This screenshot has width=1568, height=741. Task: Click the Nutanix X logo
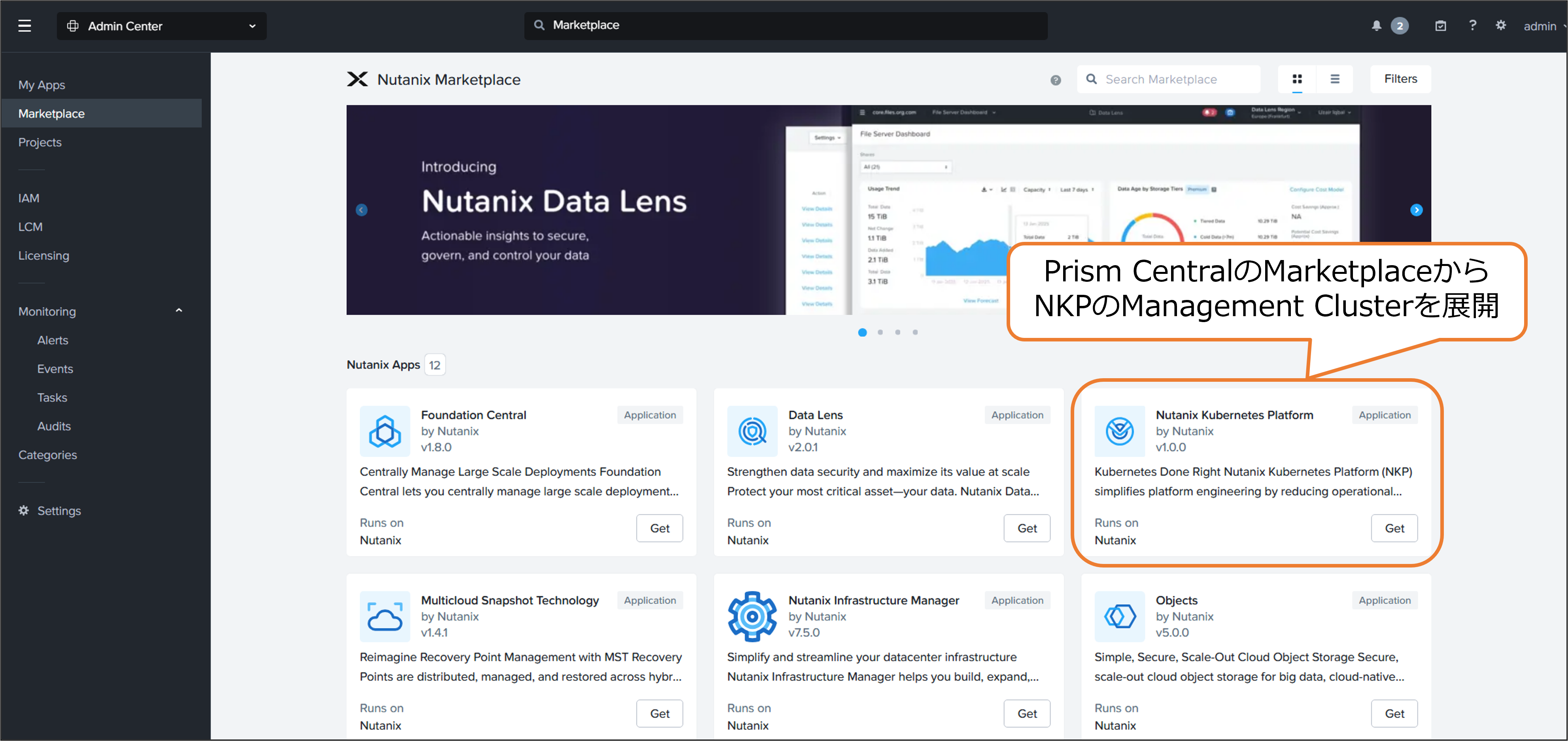tap(357, 79)
